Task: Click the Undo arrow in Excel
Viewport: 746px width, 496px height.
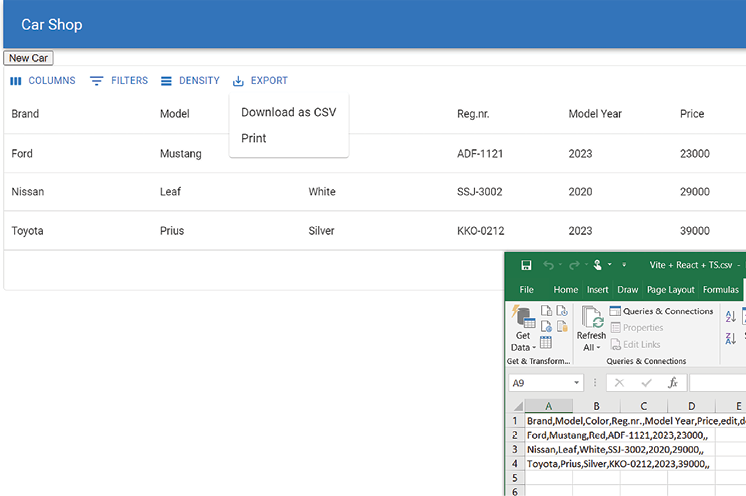Action: [548, 265]
